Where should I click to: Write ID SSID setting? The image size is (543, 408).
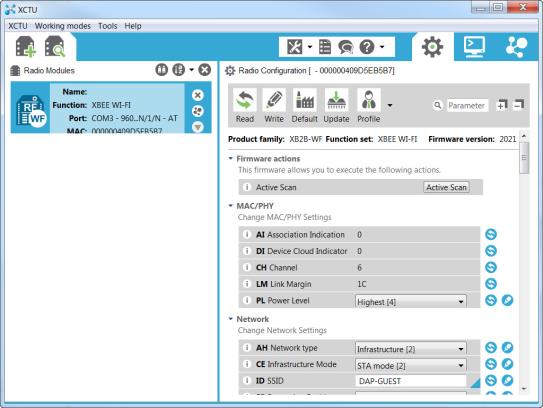pos(507,380)
